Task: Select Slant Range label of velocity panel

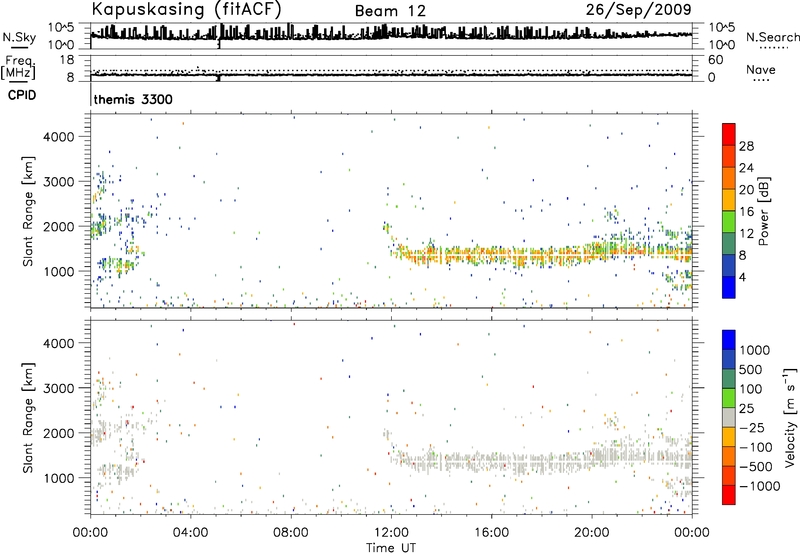Action: (x=28, y=418)
